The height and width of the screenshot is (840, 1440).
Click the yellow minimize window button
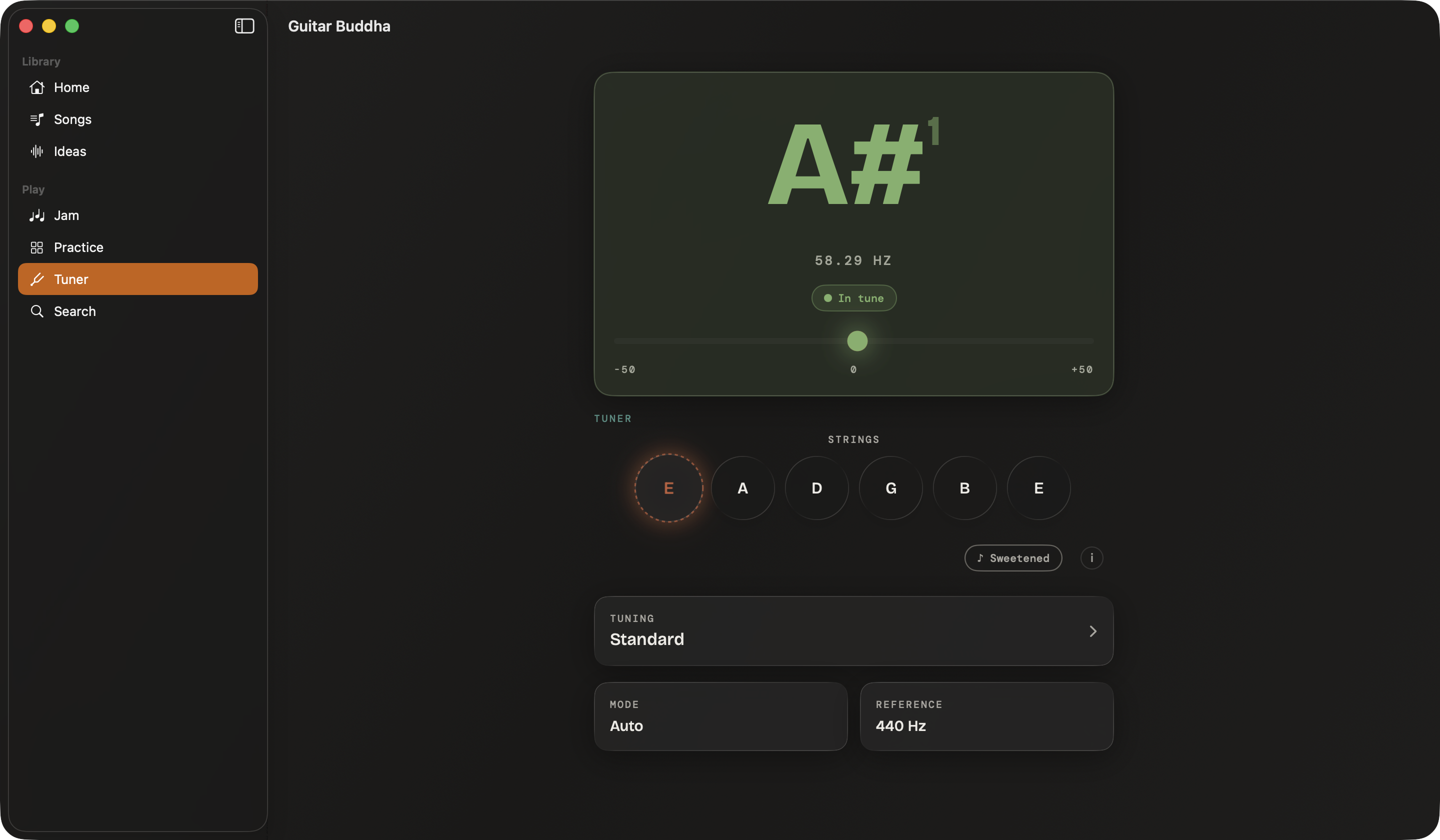click(49, 26)
